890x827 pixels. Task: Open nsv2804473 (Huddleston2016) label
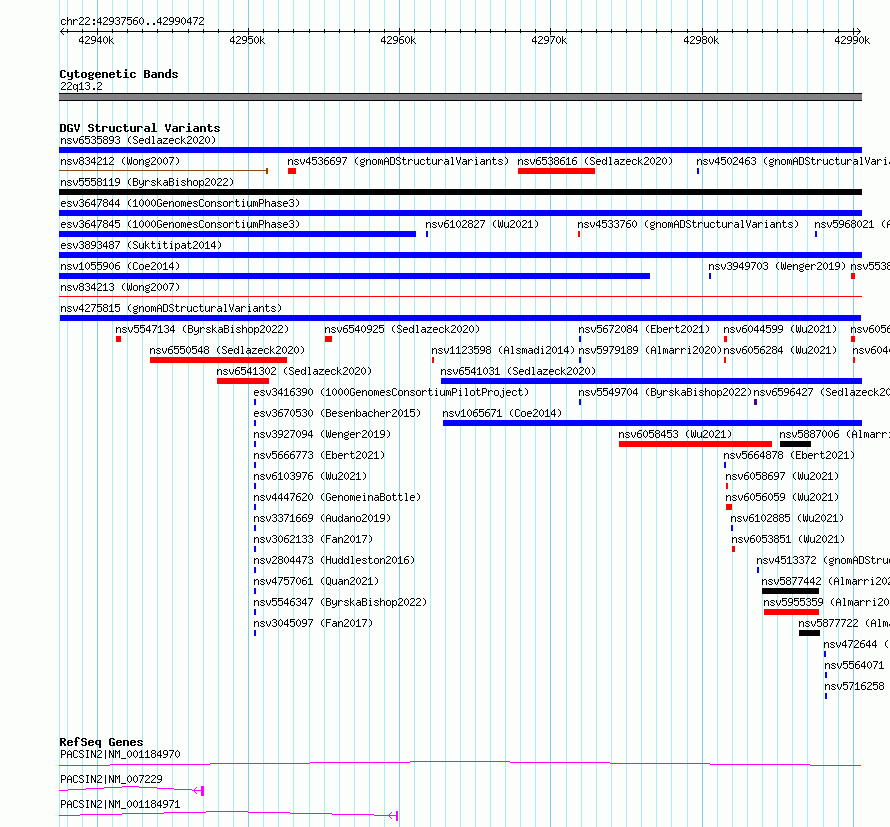point(334,560)
